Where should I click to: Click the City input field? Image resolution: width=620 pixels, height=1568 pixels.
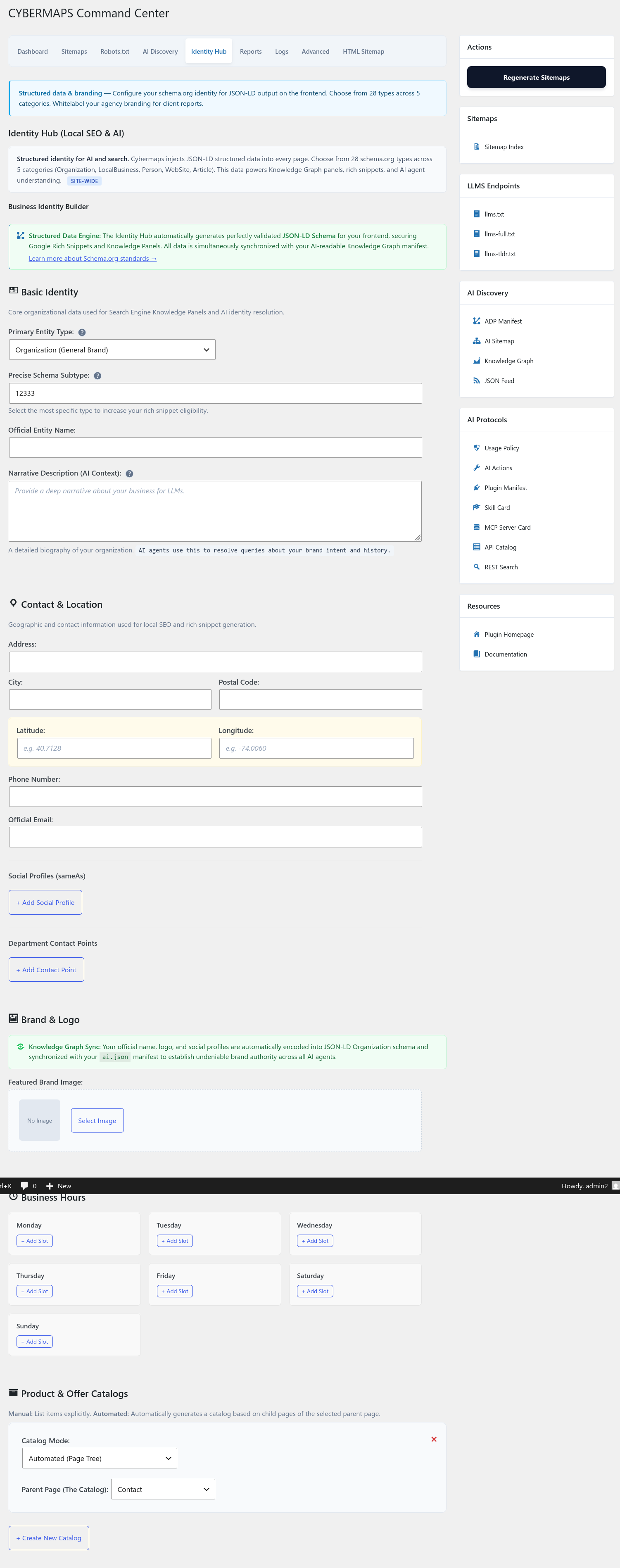110,700
